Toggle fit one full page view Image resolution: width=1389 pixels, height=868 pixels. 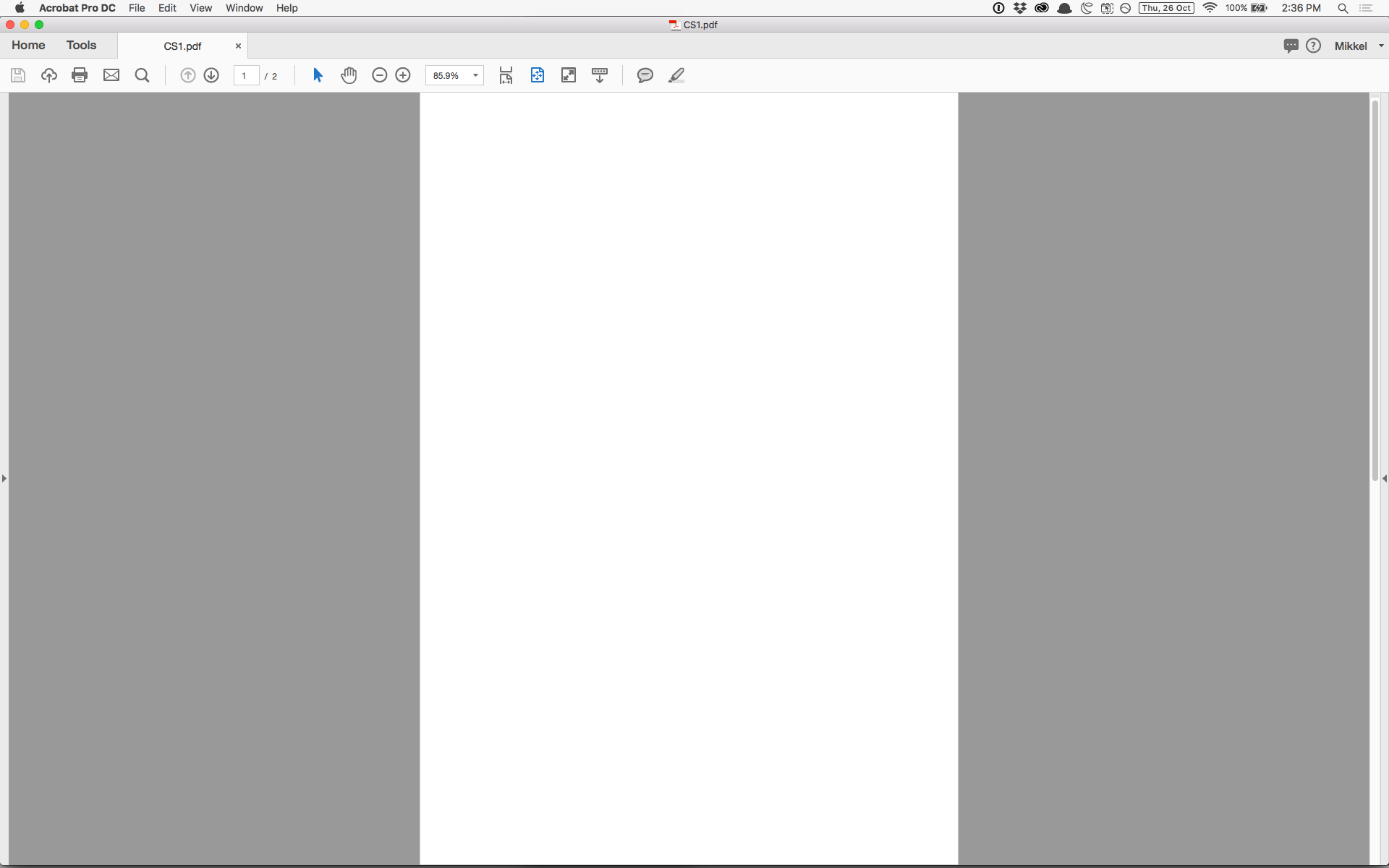point(538,75)
